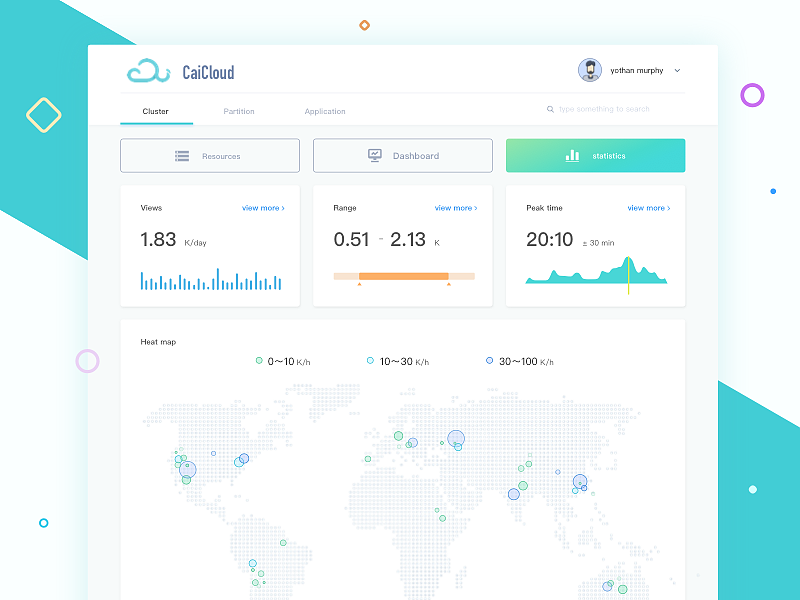The image size is (800, 600).
Task: Open 'view more' on Peak time card
Action: click(x=649, y=208)
